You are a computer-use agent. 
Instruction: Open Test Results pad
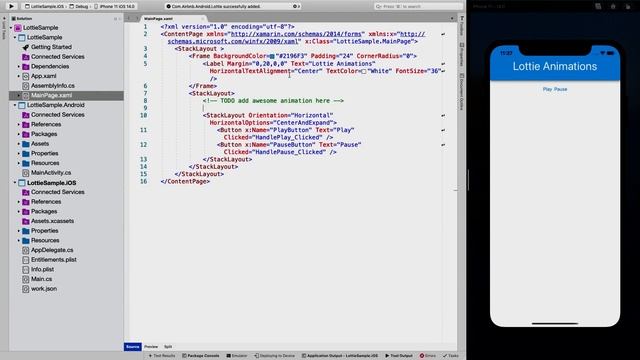click(x=162, y=356)
